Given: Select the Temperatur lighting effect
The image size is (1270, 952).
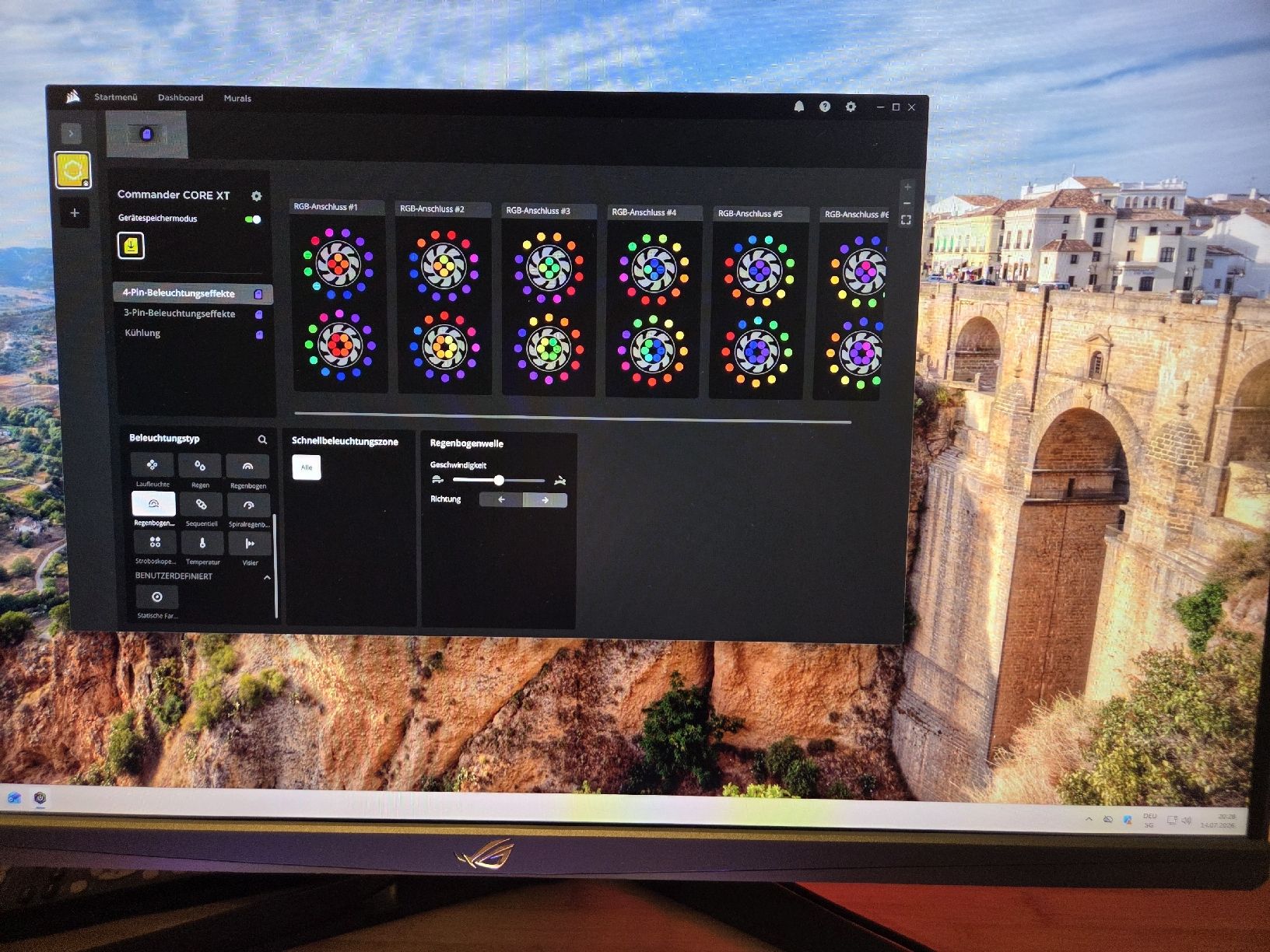Looking at the screenshot, I should click(202, 543).
